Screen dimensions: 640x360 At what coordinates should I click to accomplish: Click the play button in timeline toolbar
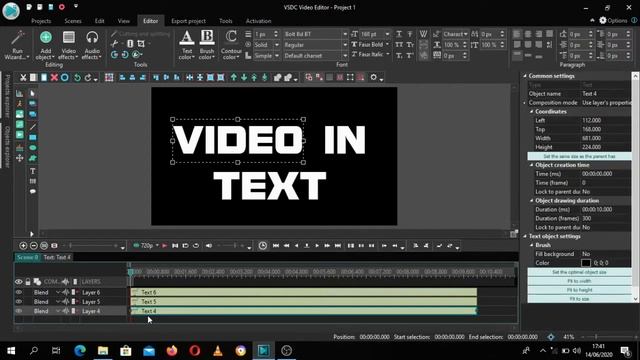[x=317, y=246]
